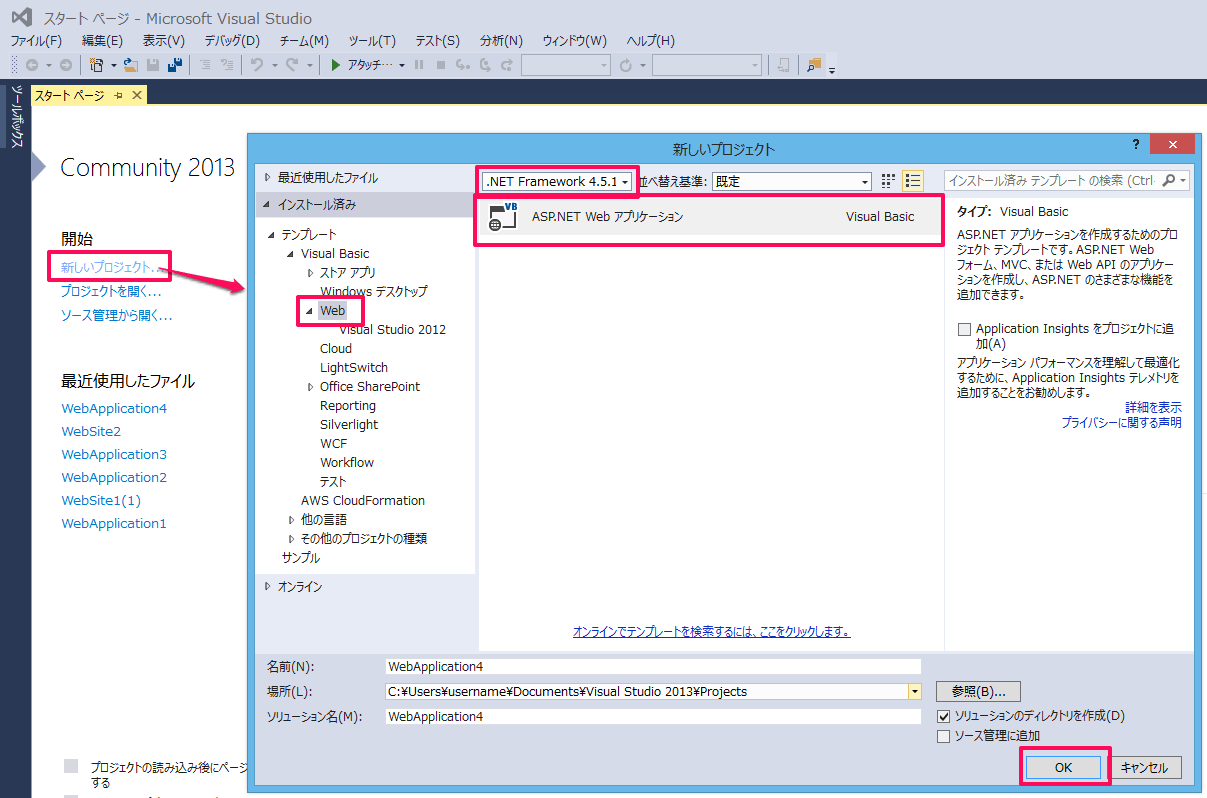This screenshot has height=798, width=1207.
Task: Open the location path dropdown
Action: tap(914, 691)
